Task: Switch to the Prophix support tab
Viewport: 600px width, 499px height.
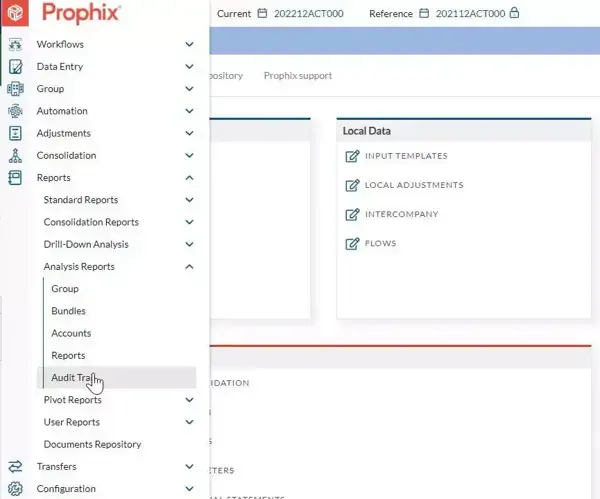Action: [298, 76]
